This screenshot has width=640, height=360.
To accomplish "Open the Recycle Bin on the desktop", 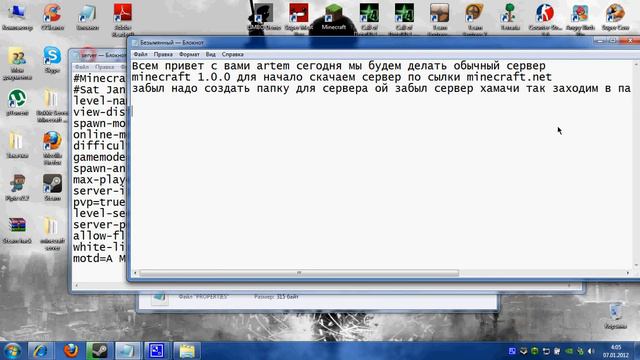I will (615, 316).
